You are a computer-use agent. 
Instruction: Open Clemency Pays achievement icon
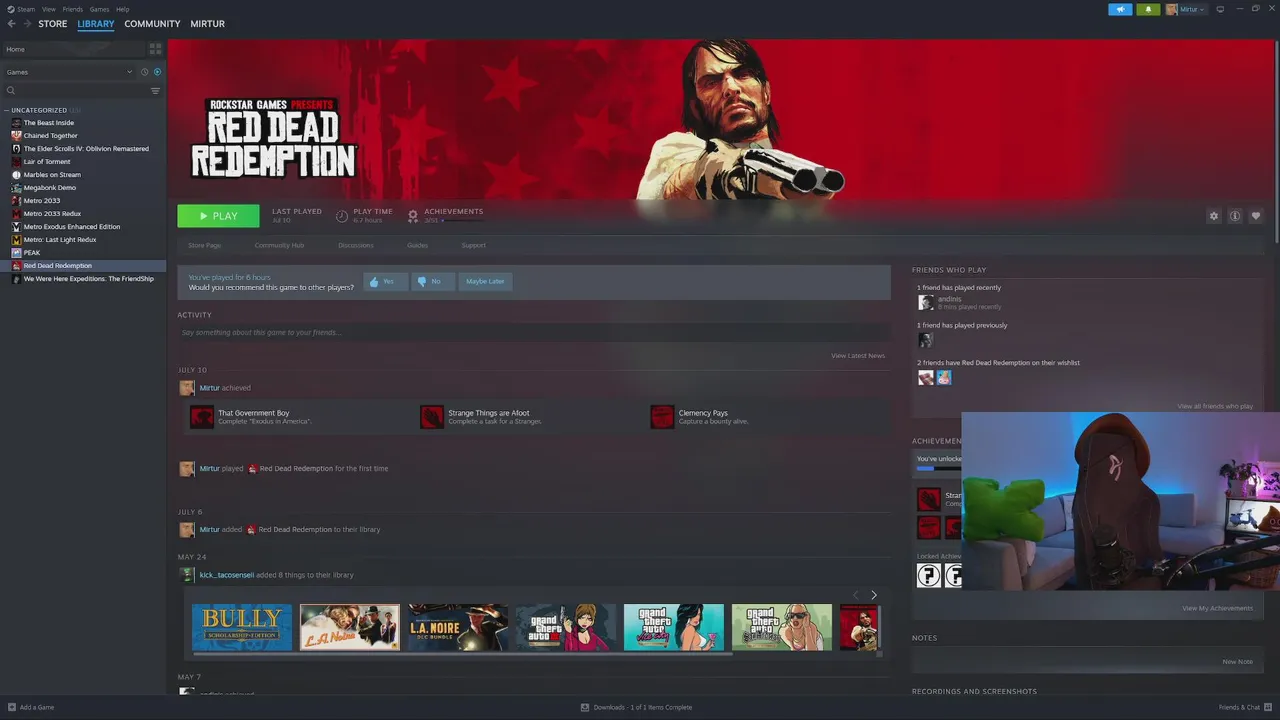point(662,417)
